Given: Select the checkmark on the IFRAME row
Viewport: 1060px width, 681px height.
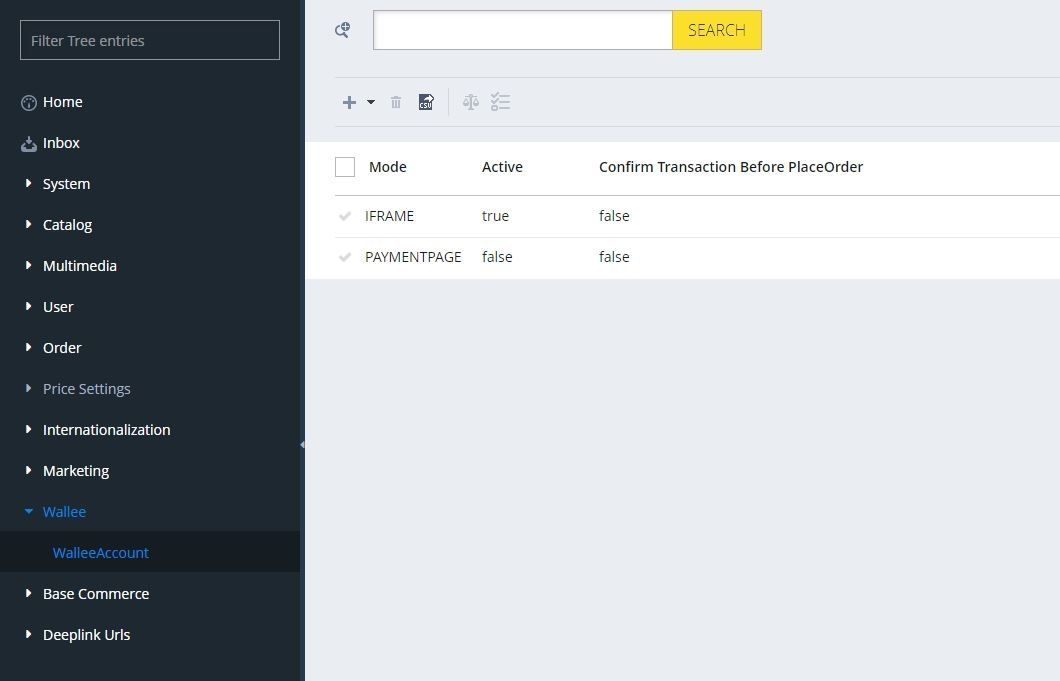Looking at the screenshot, I should pos(344,216).
